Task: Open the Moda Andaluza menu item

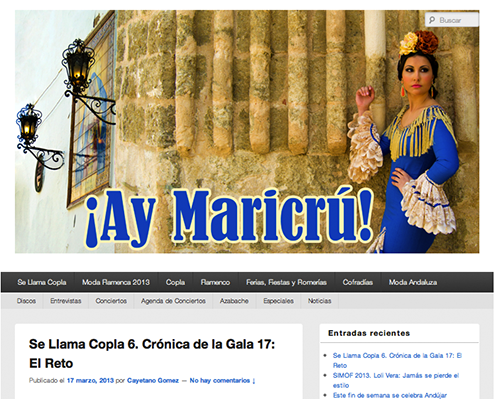Action: [x=413, y=282]
